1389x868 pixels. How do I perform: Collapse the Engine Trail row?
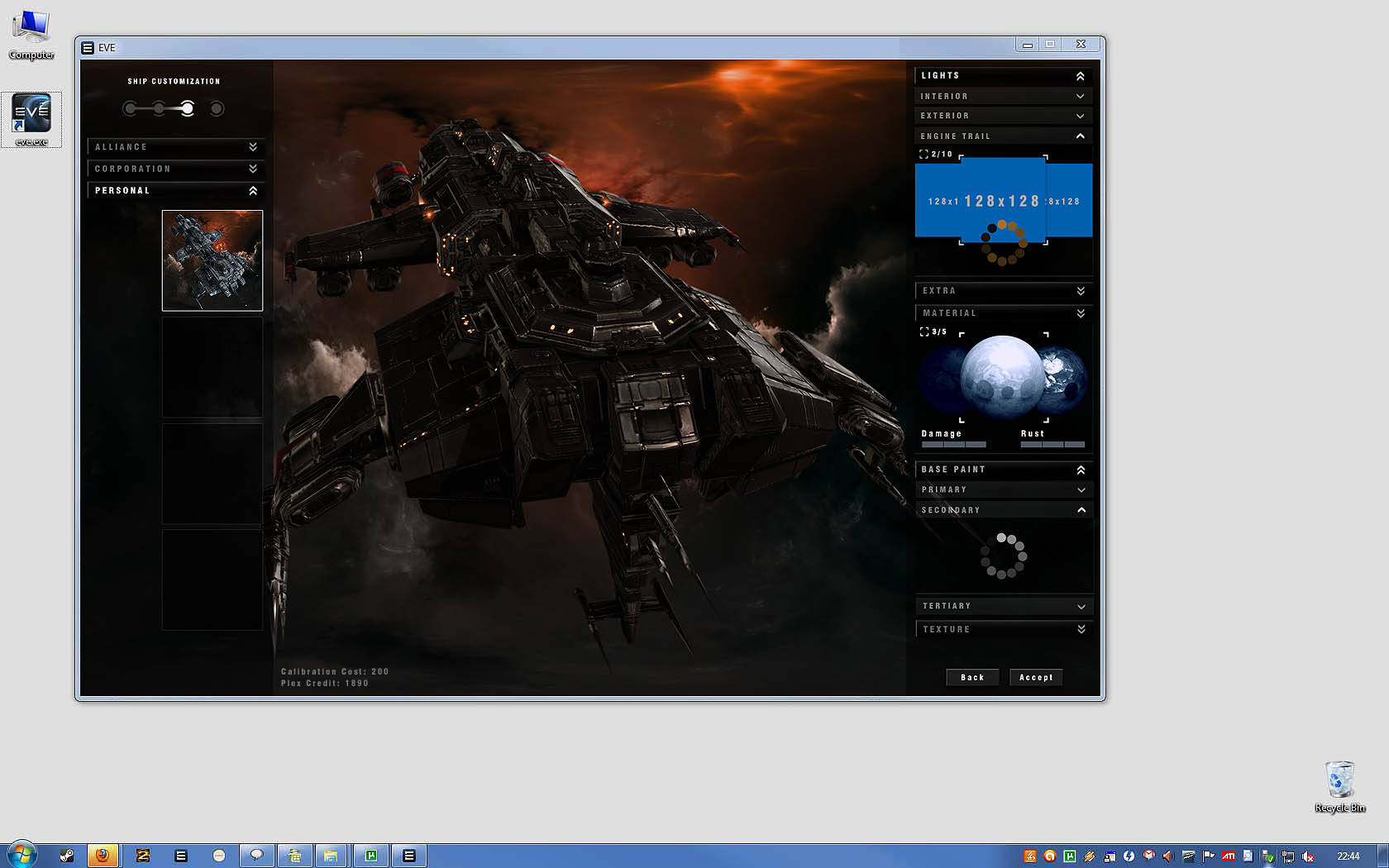(1004, 136)
